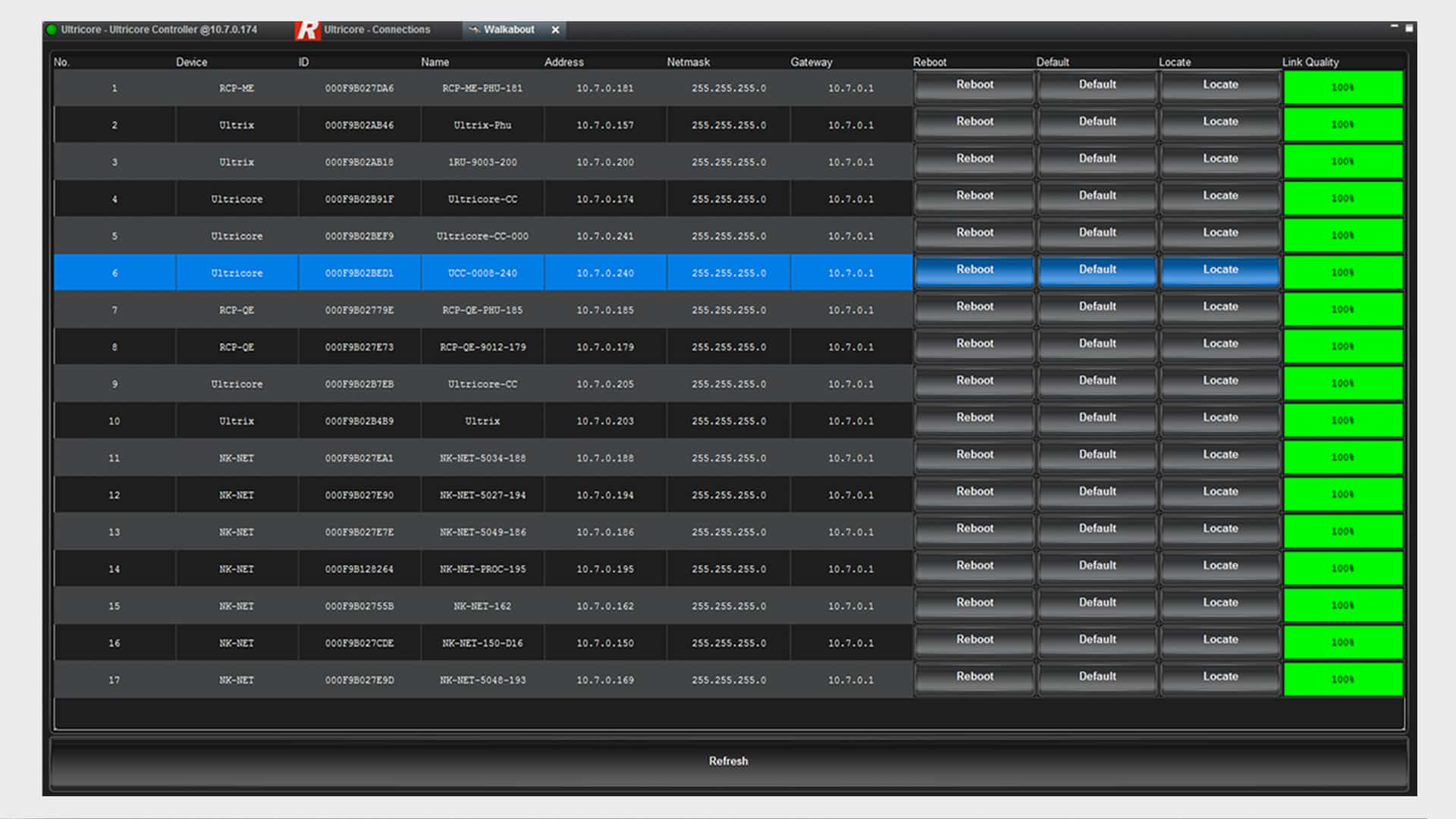Image resolution: width=1456 pixels, height=819 pixels.
Task: Click name cell 1RU-9003-200
Action: point(482,162)
